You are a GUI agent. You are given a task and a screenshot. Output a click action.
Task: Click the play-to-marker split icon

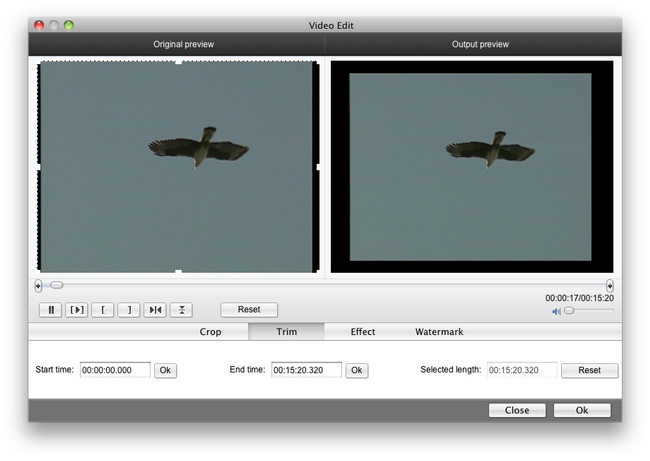155,310
